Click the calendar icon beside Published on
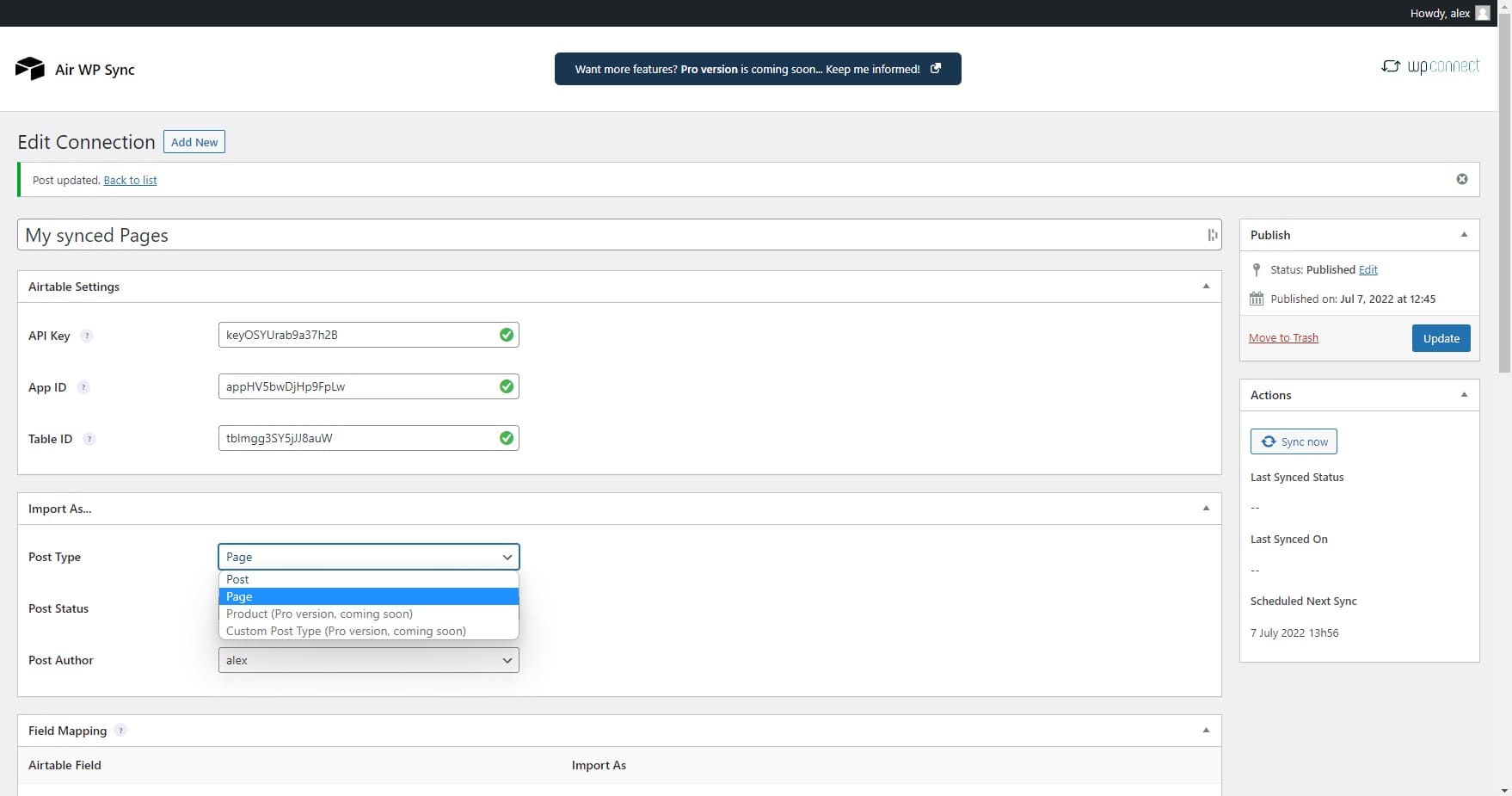 point(1257,299)
